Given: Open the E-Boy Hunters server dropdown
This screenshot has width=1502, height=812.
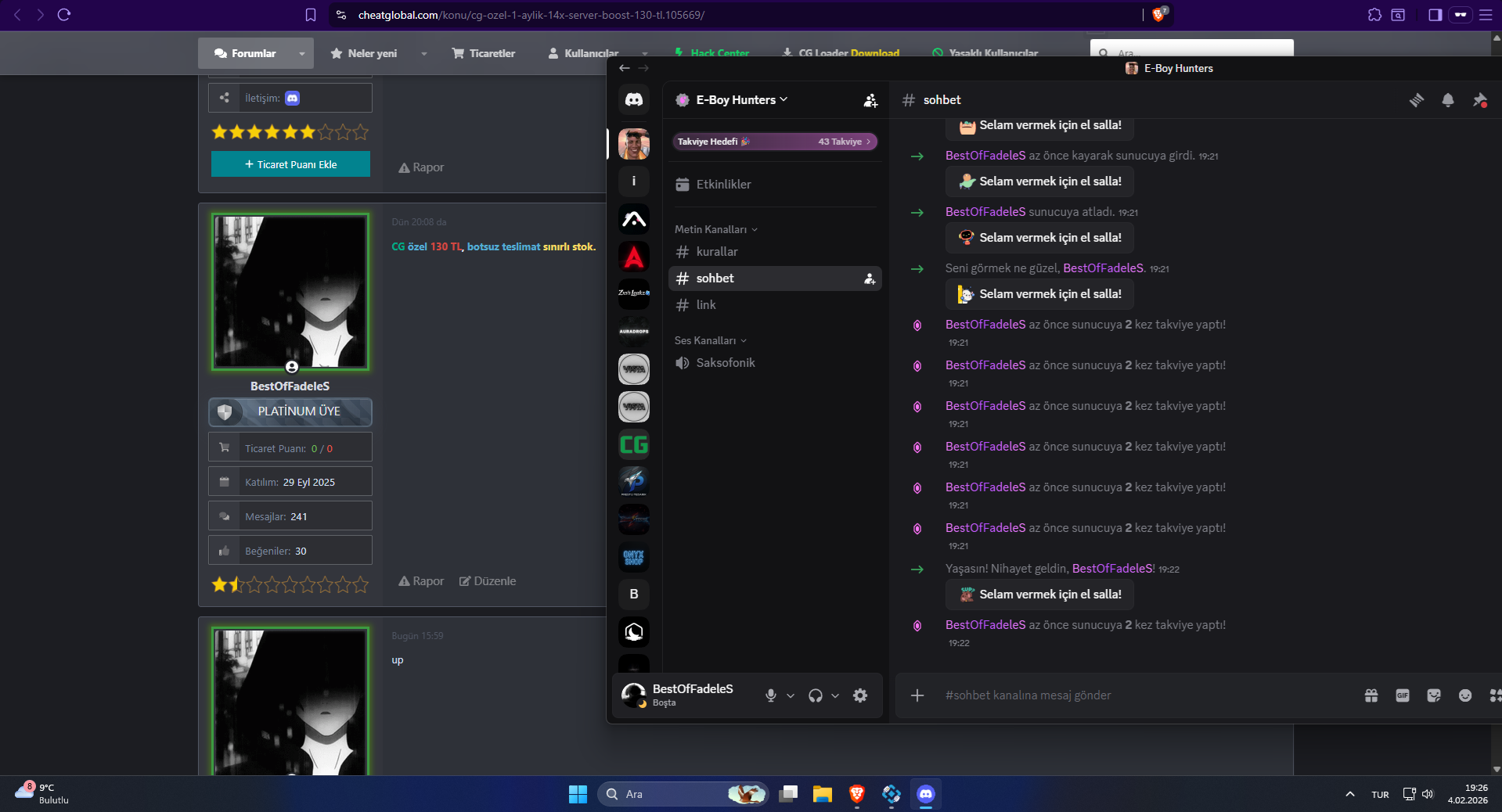Looking at the screenshot, I should (x=742, y=100).
